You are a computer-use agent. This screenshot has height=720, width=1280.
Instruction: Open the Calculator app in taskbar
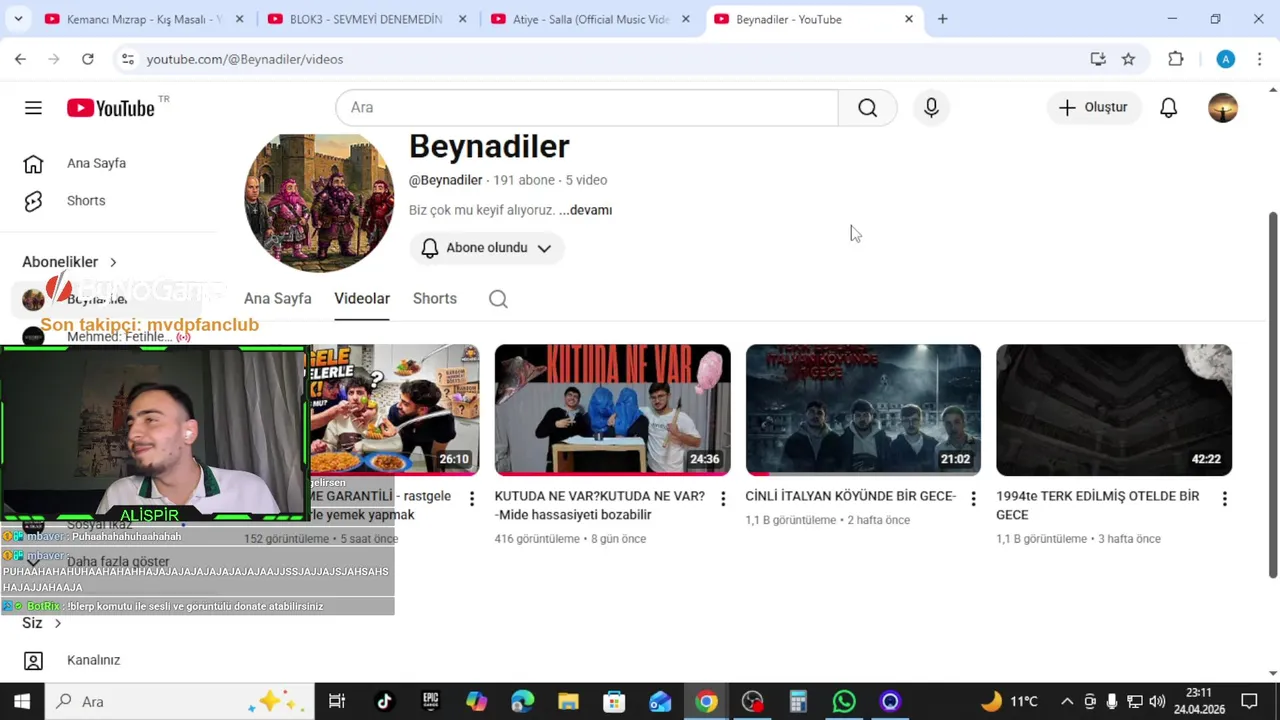pos(798,701)
